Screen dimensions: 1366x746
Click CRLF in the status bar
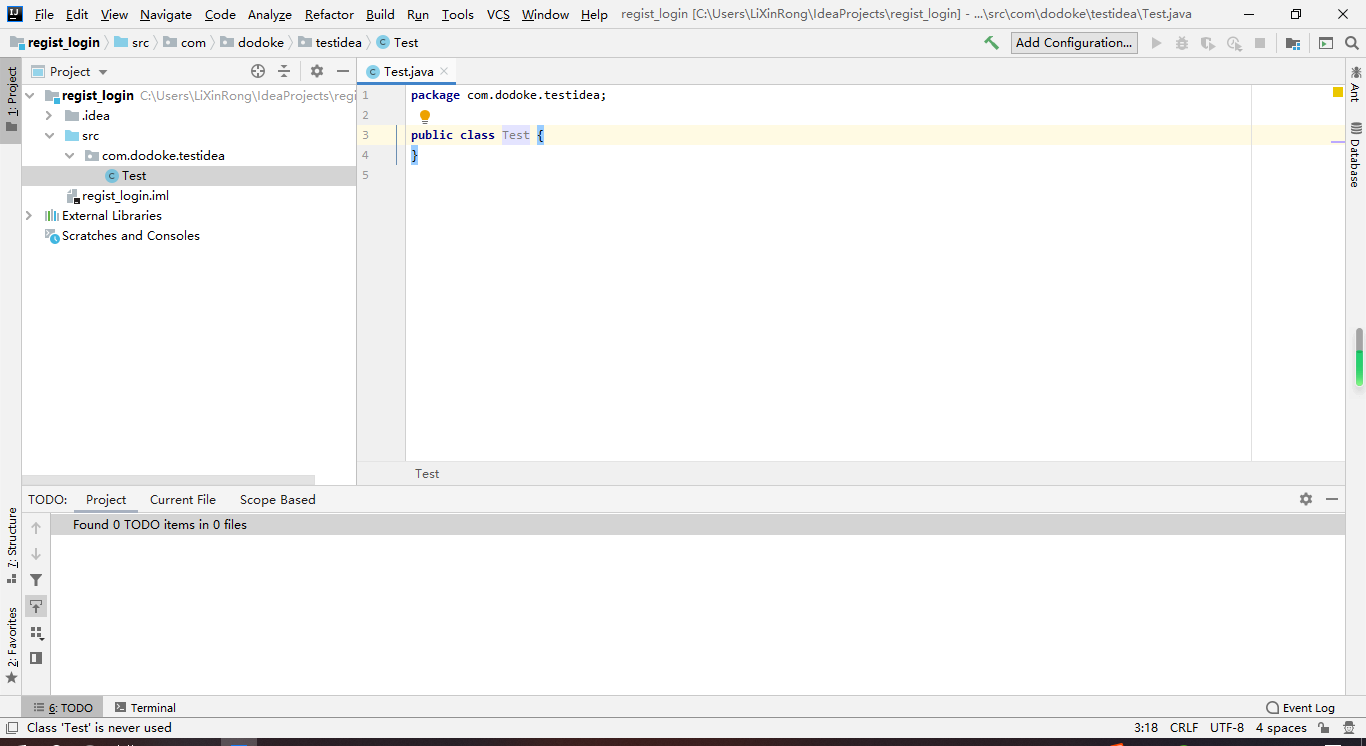[x=1184, y=727]
